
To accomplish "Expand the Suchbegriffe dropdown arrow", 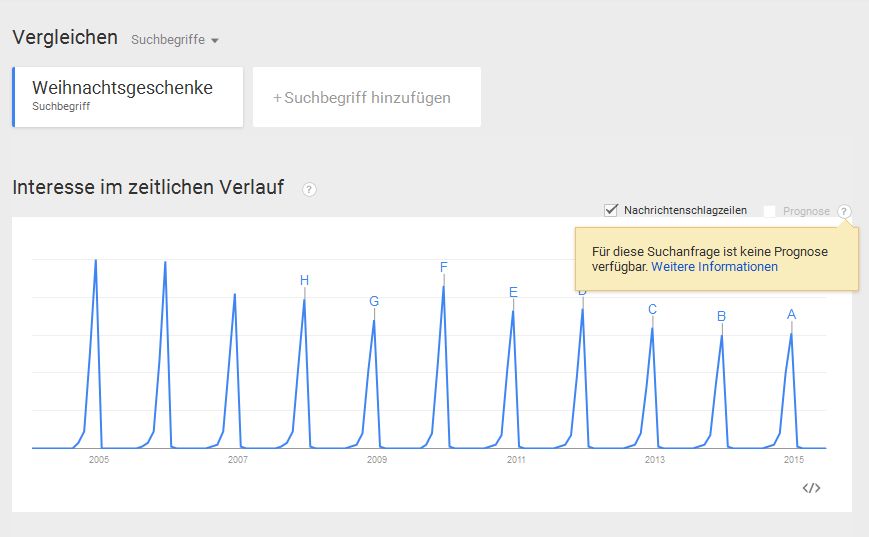I will 215,40.
